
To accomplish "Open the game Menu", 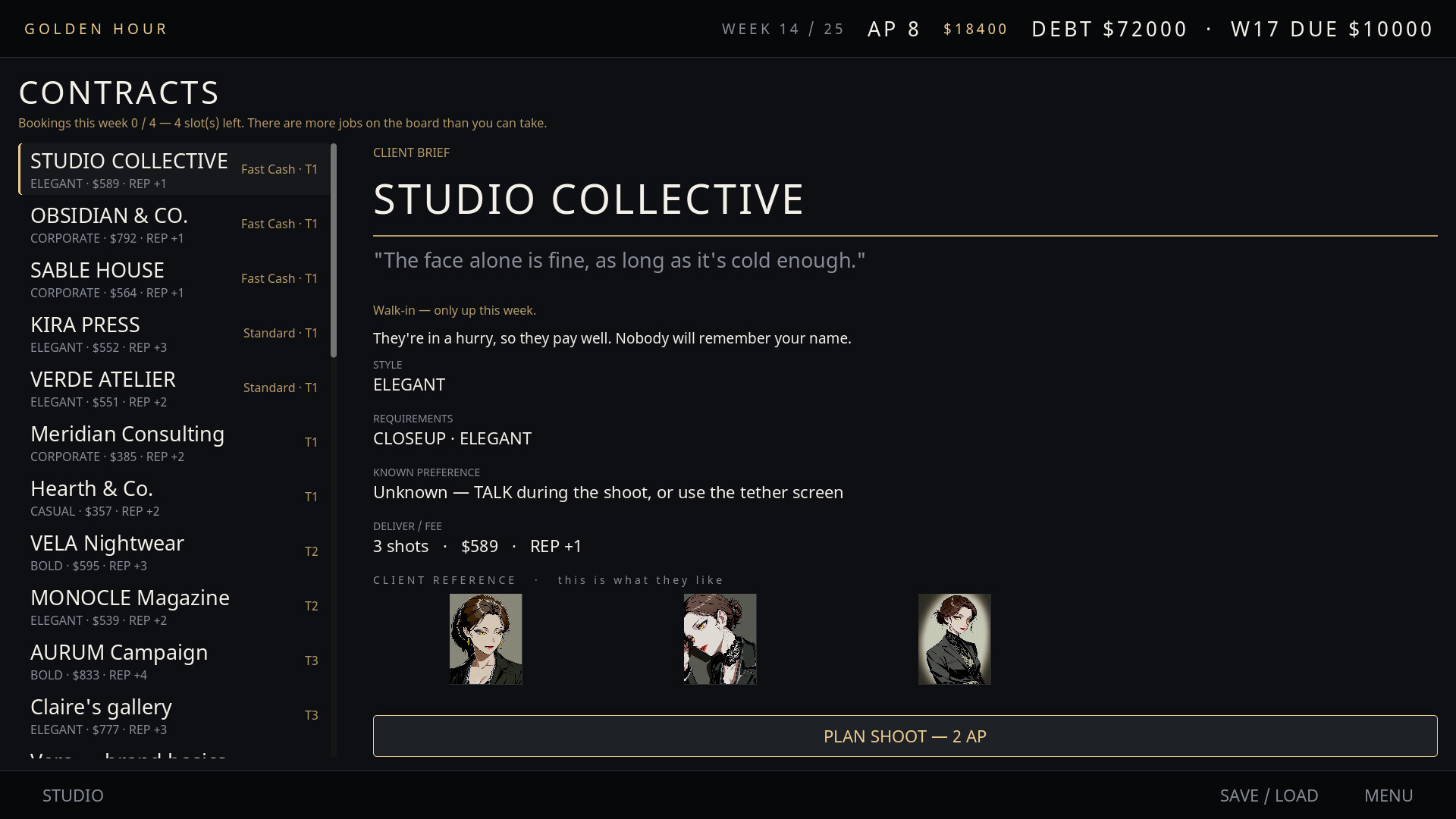I will click(1389, 795).
